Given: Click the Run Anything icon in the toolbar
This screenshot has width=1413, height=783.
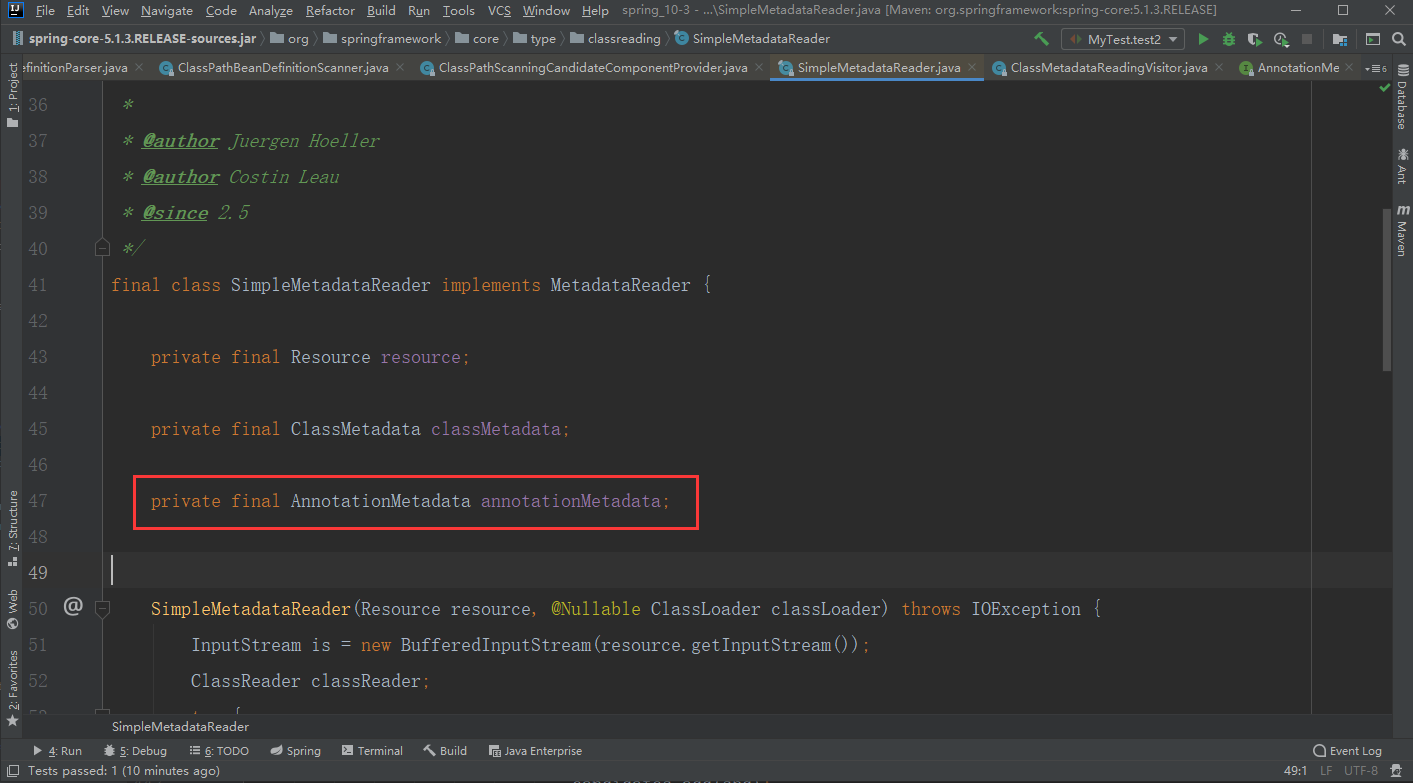Looking at the screenshot, I should [x=1372, y=39].
